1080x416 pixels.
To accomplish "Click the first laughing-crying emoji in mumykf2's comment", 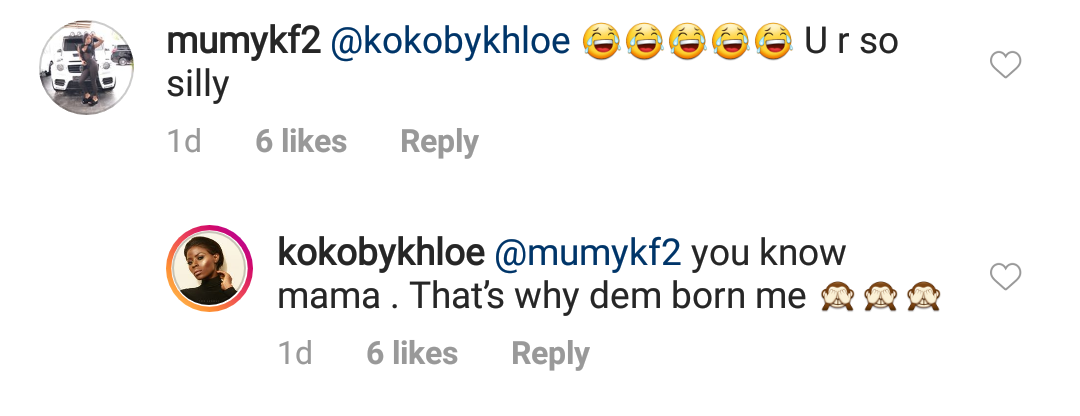I will (x=601, y=42).
